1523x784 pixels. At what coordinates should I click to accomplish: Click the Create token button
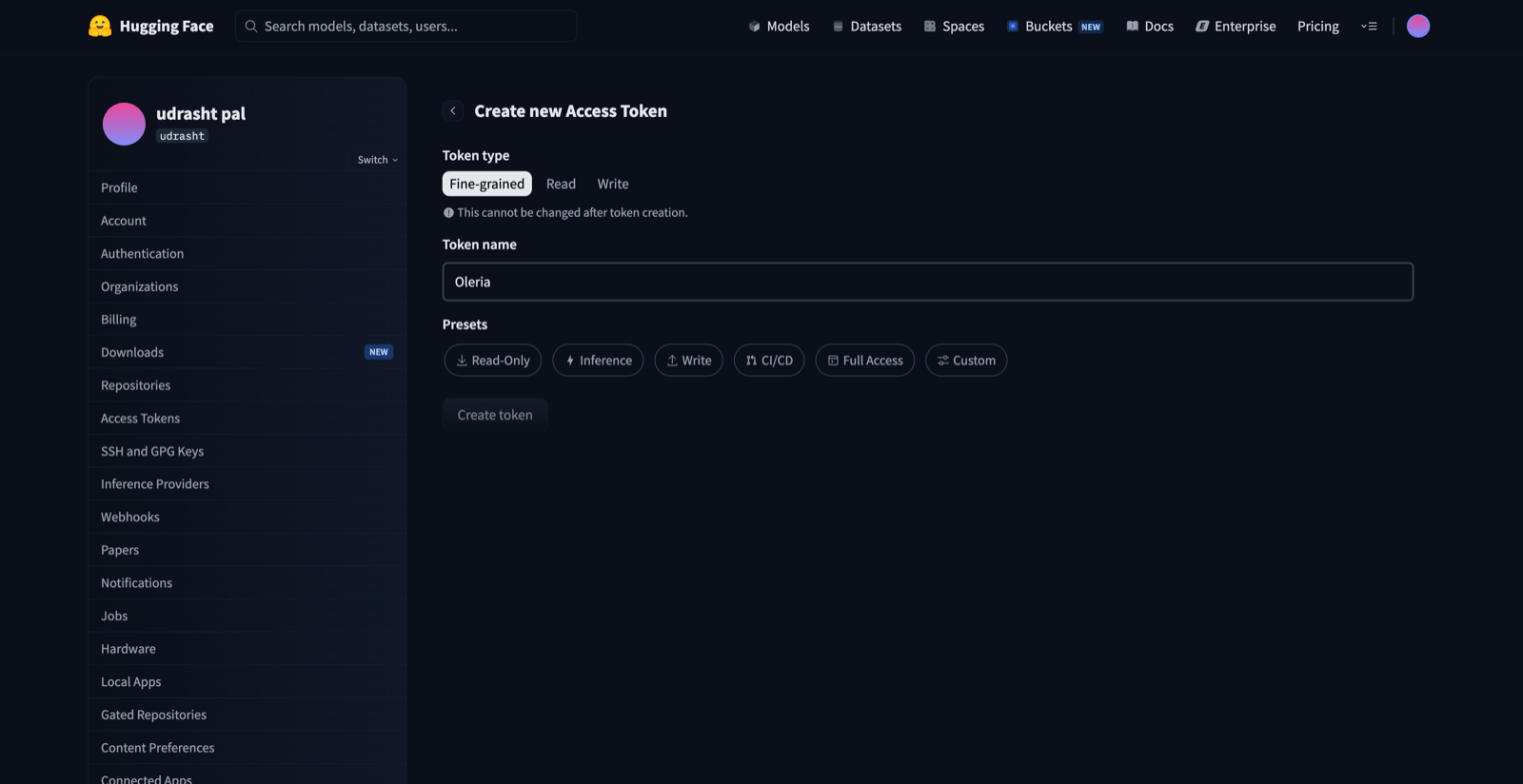tap(495, 415)
